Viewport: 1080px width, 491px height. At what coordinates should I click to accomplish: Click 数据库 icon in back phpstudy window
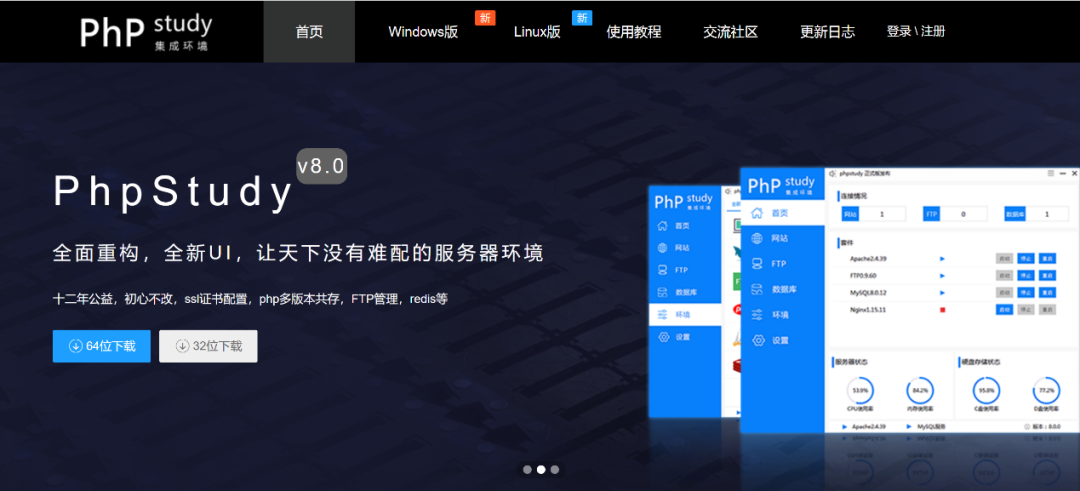click(663, 292)
